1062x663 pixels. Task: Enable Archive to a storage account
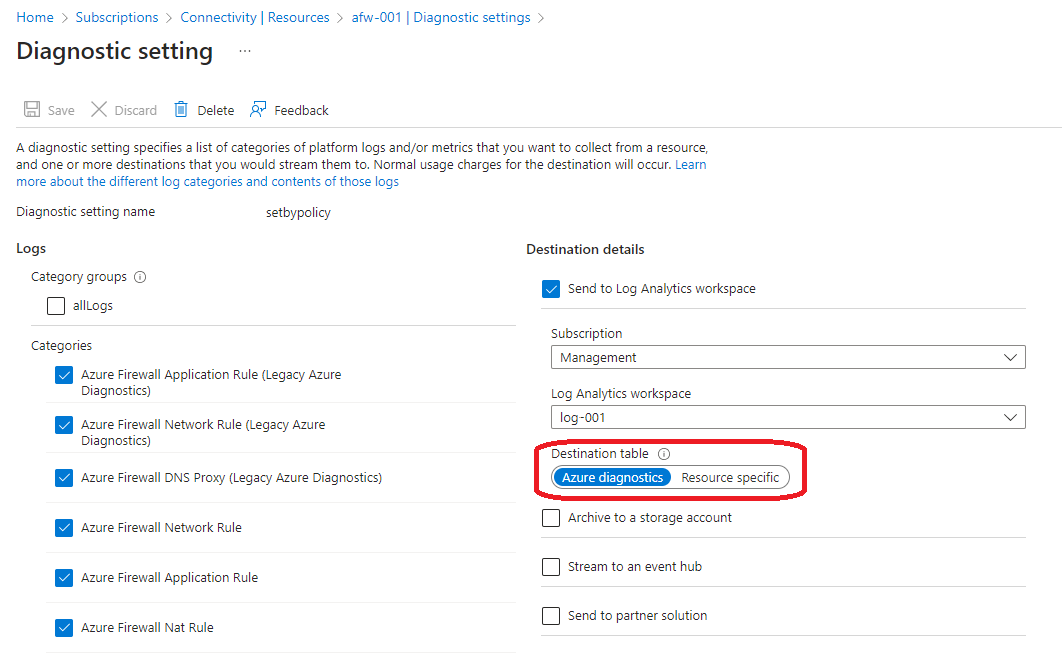pyautogui.click(x=550, y=517)
